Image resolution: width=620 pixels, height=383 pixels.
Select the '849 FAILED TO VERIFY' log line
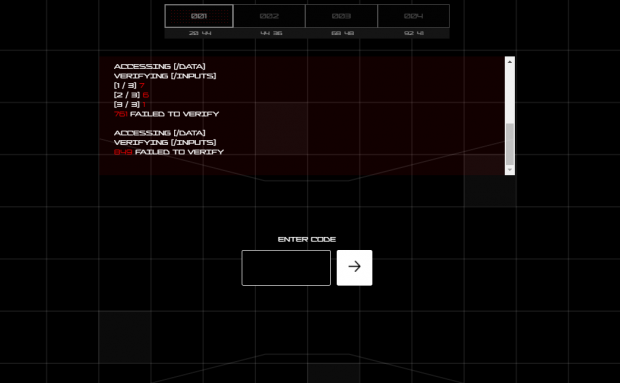pyautogui.click(x=169, y=152)
